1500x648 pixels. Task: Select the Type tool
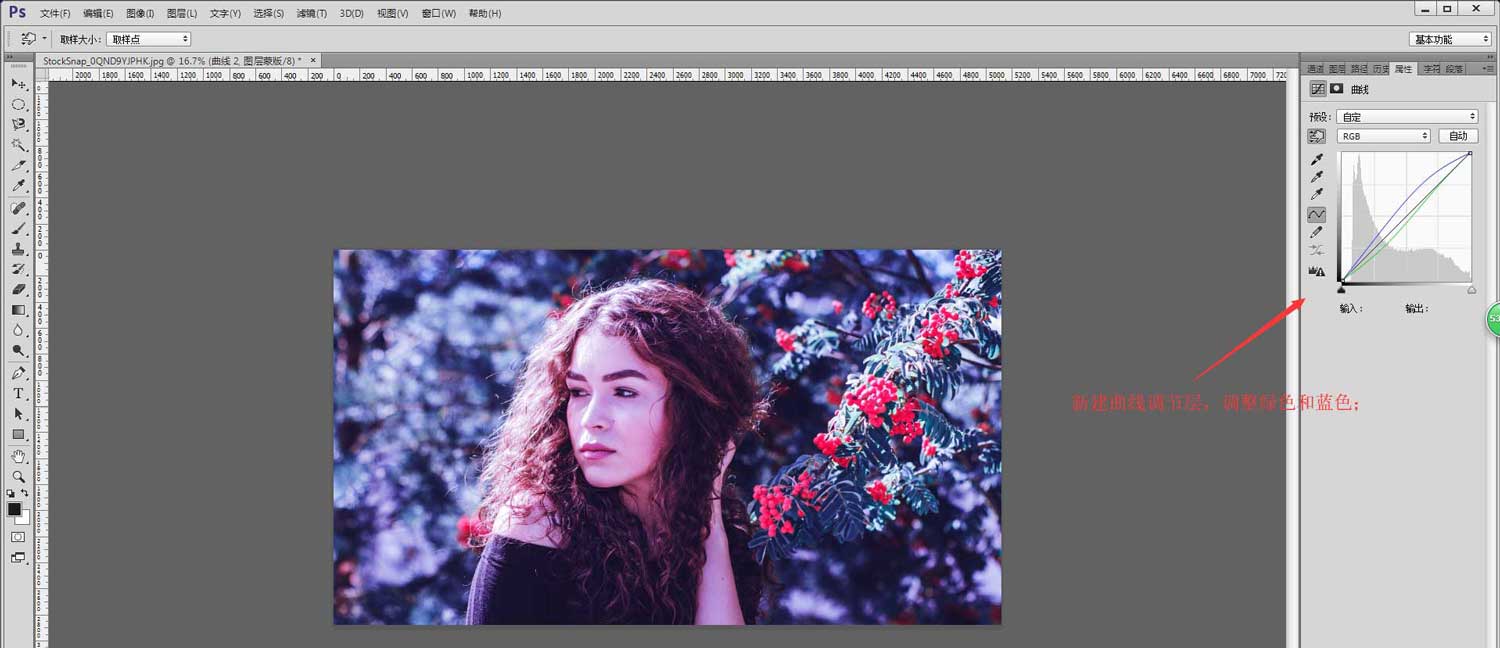point(18,394)
